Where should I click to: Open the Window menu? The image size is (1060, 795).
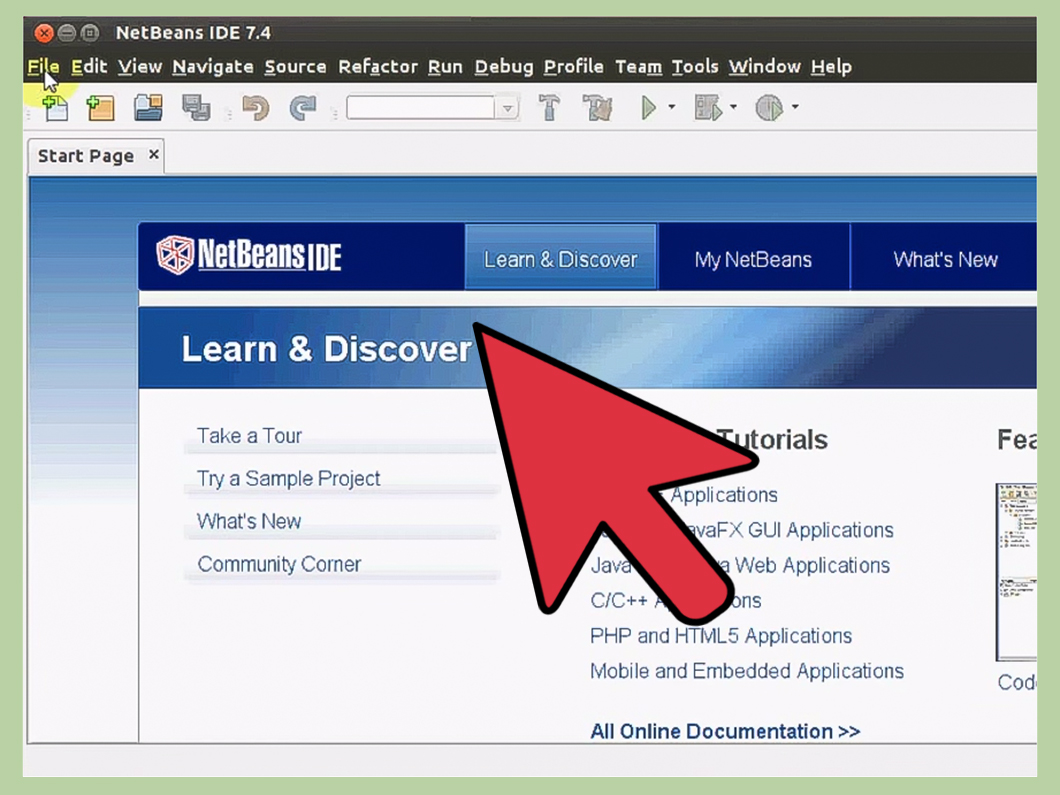pyautogui.click(x=765, y=66)
